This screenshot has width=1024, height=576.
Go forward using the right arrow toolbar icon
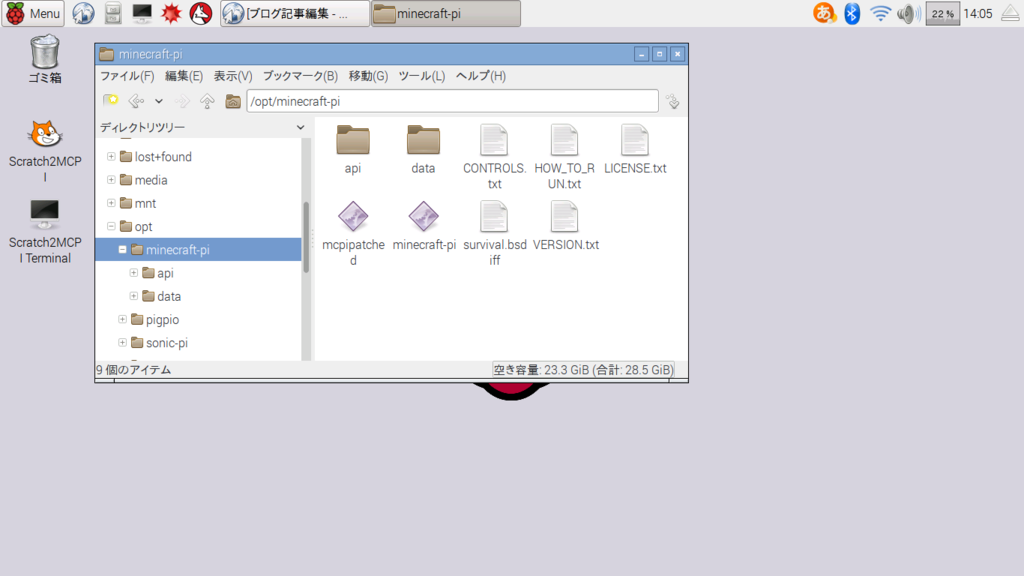(182, 101)
